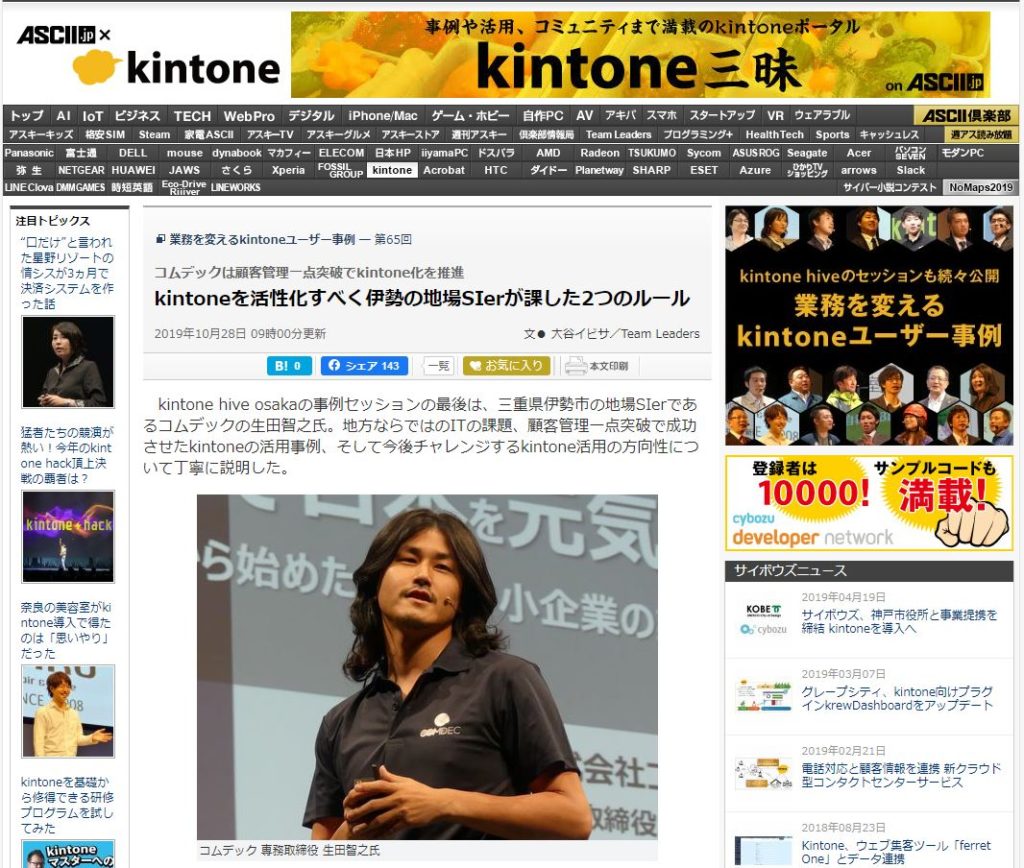Open the アスキーキッズ sub-navigation link

tap(41, 135)
